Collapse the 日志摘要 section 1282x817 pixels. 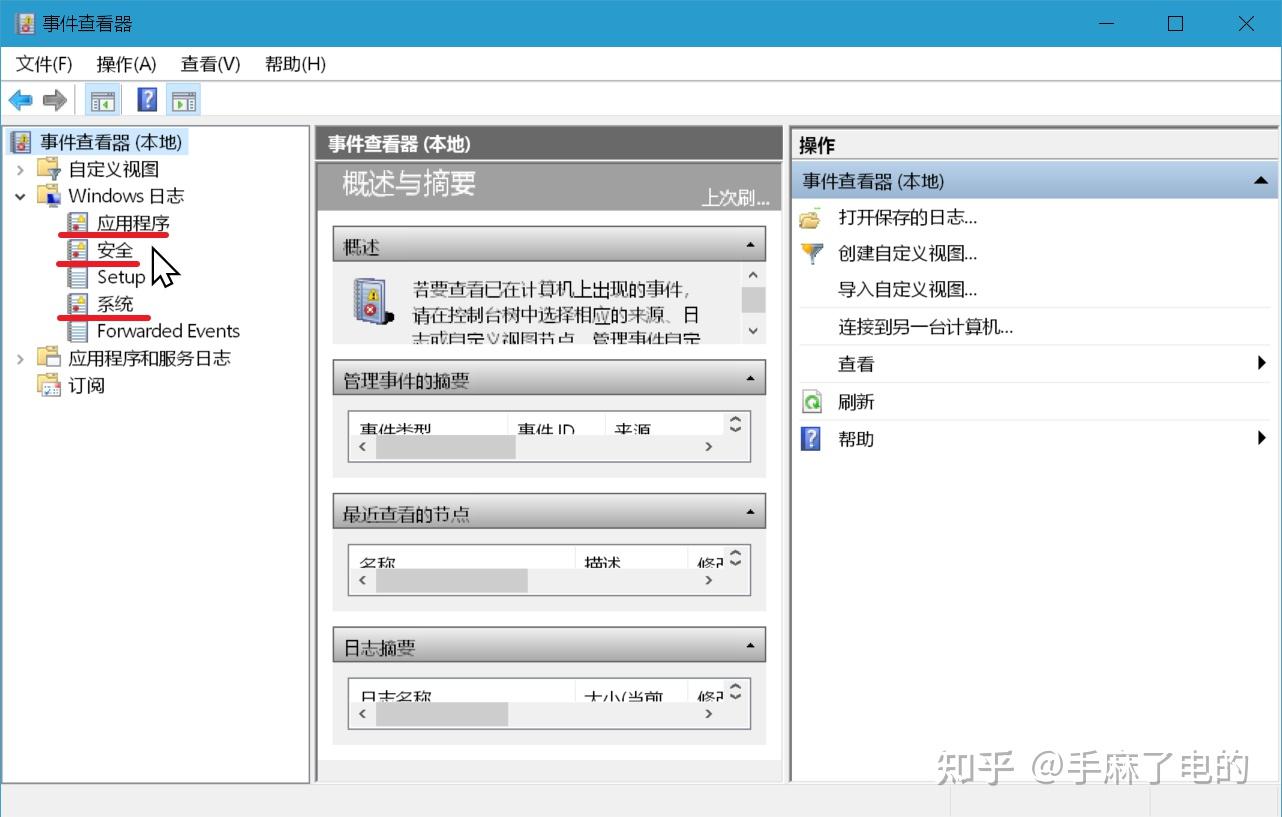750,647
